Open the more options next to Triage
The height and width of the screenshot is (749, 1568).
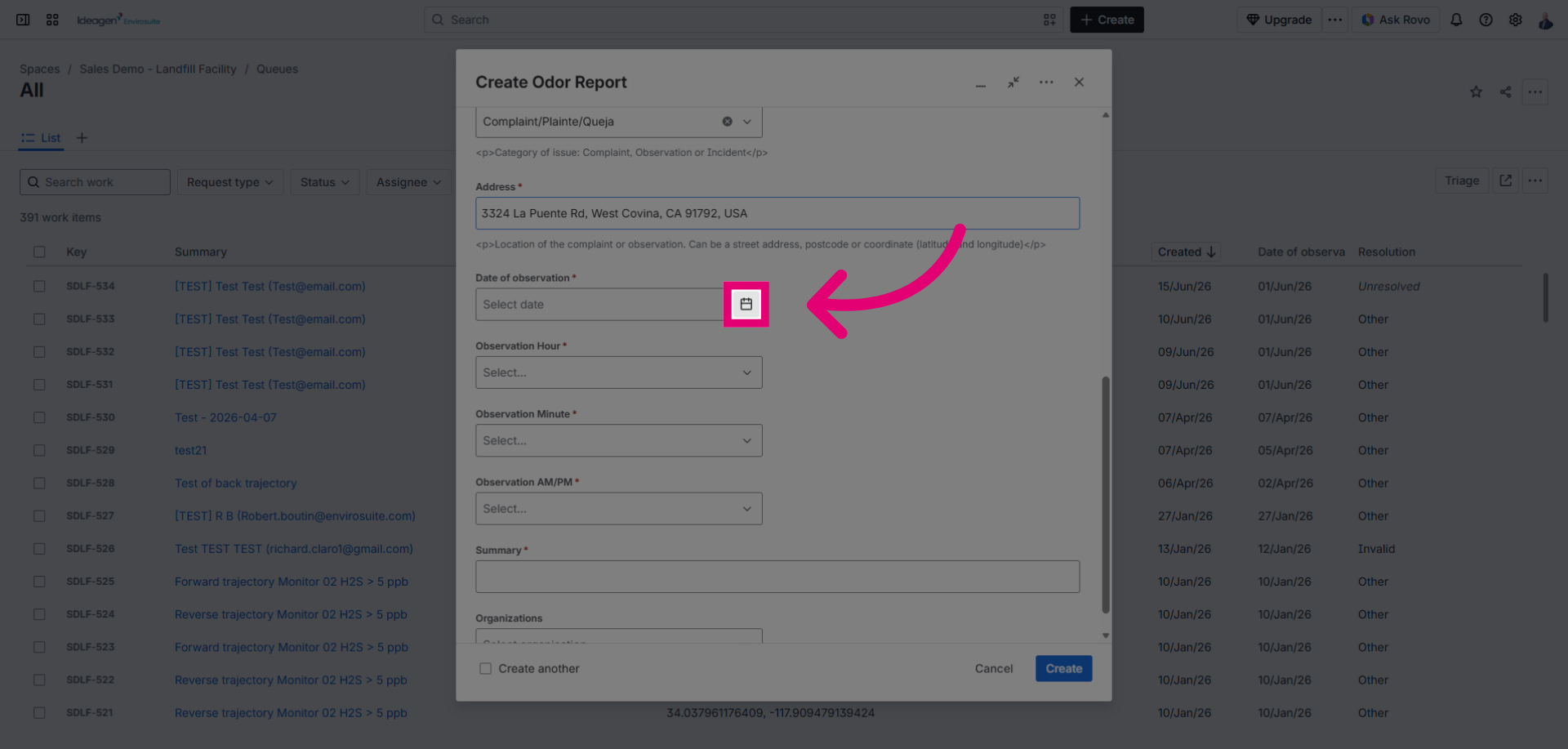[x=1535, y=181]
